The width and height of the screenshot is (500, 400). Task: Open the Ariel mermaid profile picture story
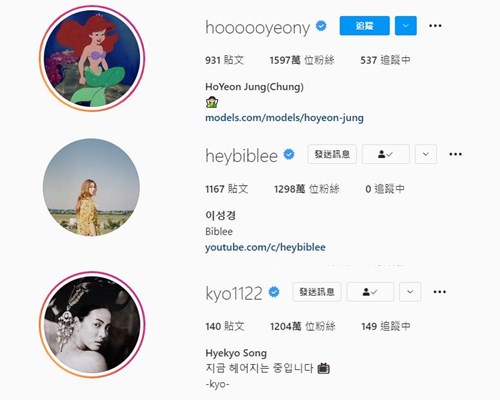pos(92,58)
